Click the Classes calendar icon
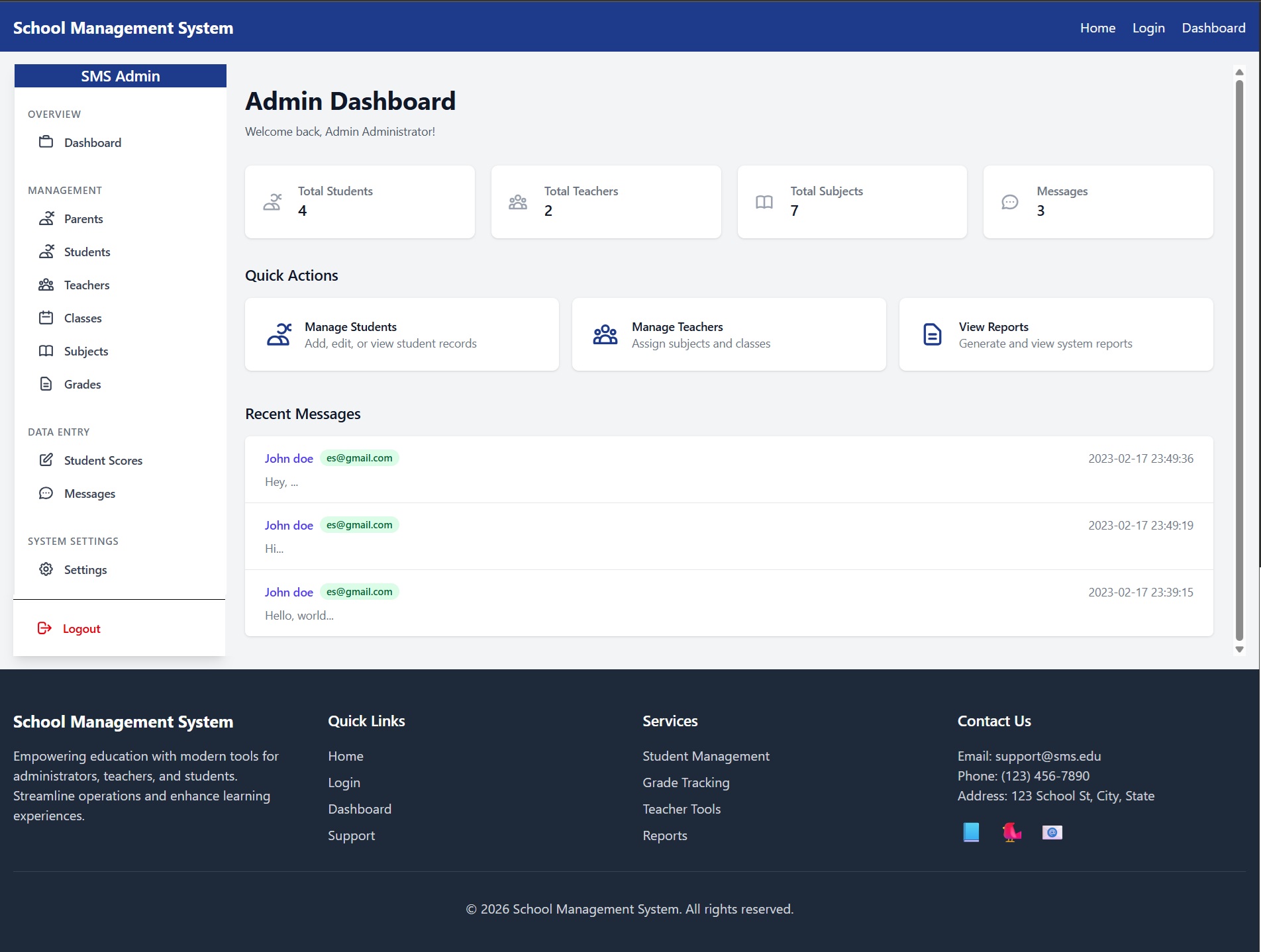Viewport: 1261px width, 952px height. 46,318
